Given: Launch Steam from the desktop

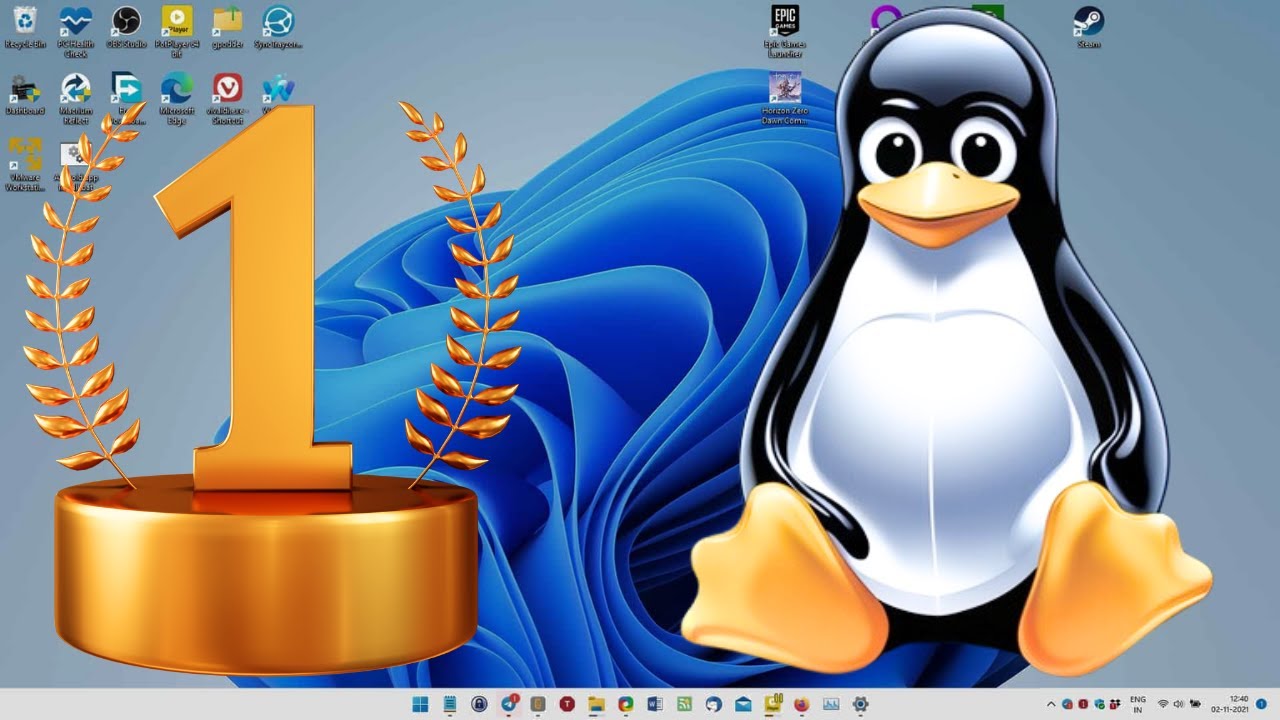Looking at the screenshot, I should (x=1089, y=27).
